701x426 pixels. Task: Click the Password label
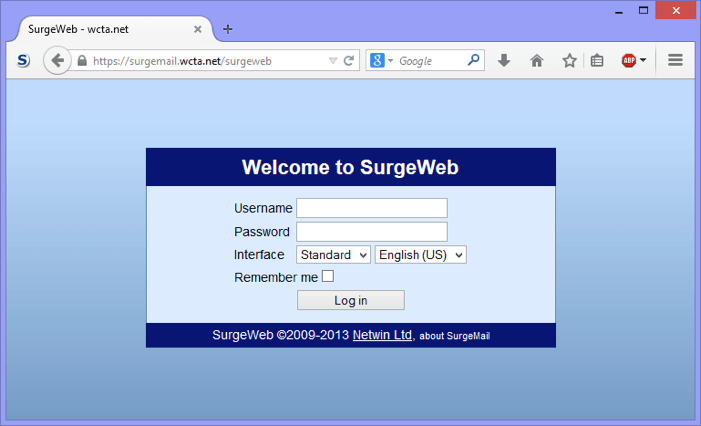pos(262,232)
